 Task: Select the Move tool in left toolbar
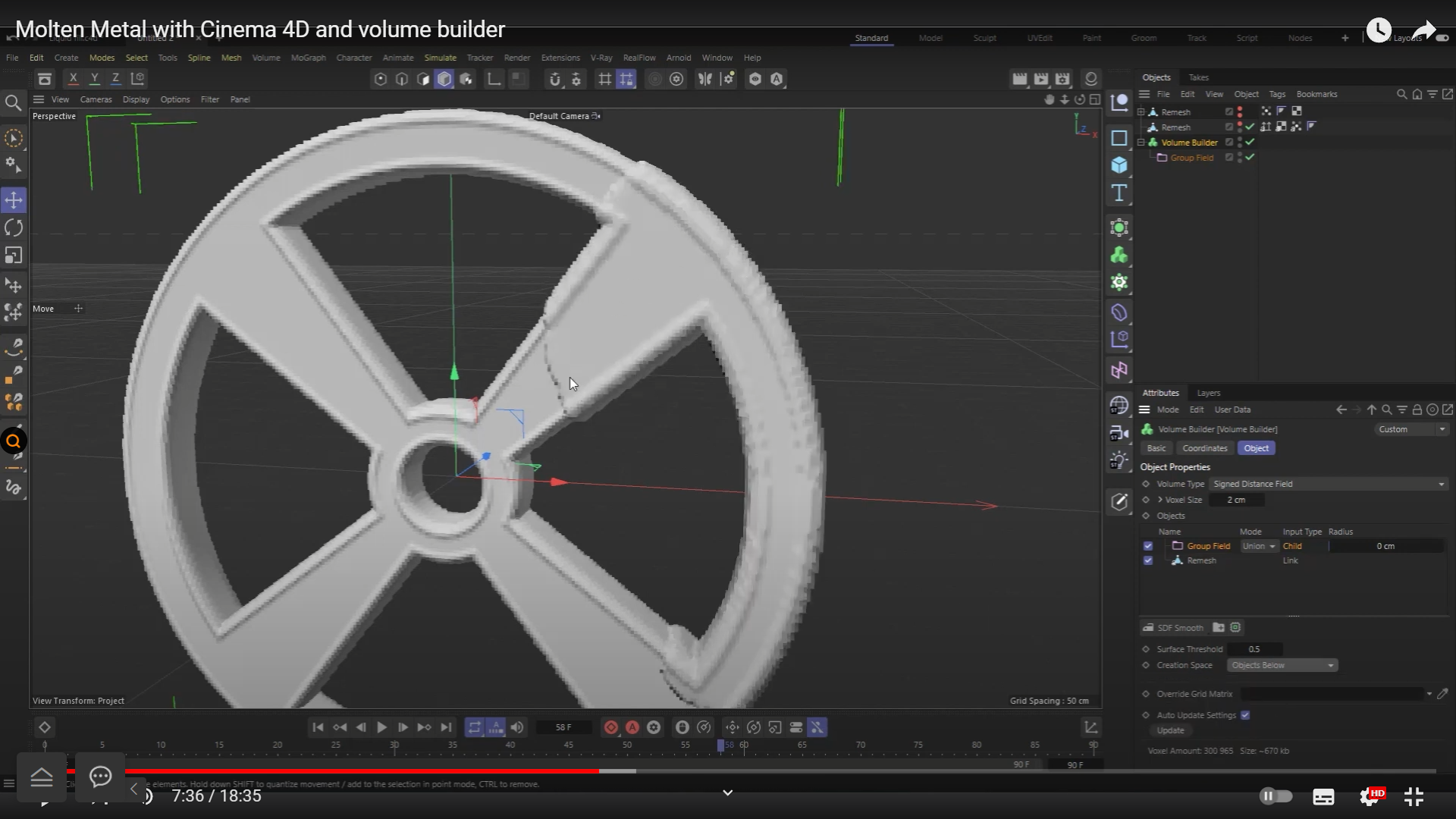pos(14,200)
